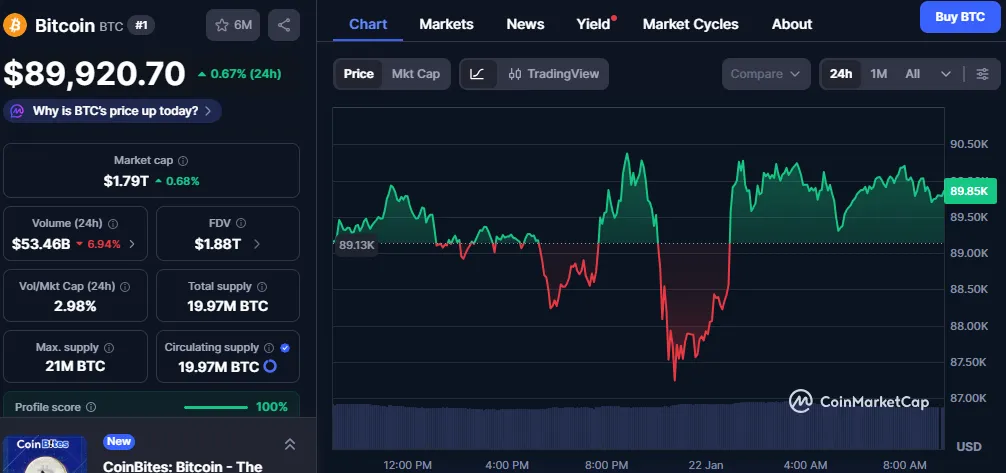Open the Market Cycles tab
The image size is (1006, 473).
pyautogui.click(x=690, y=24)
